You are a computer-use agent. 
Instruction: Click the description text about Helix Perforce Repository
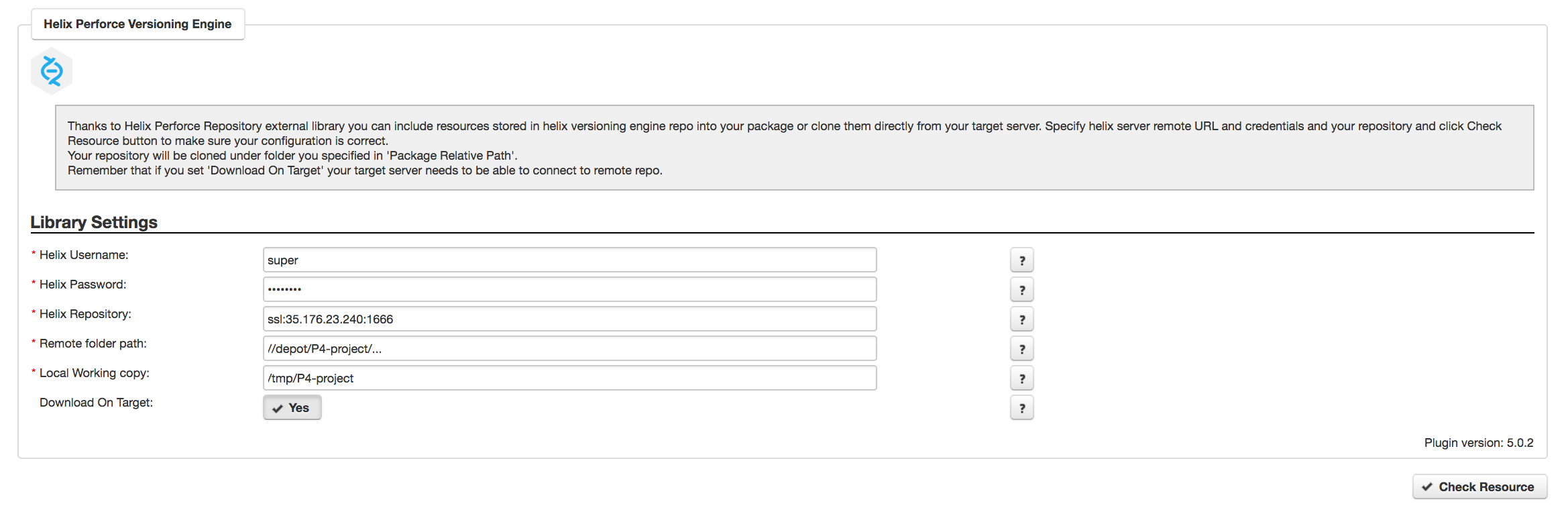pyautogui.click(x=794, y=148)
